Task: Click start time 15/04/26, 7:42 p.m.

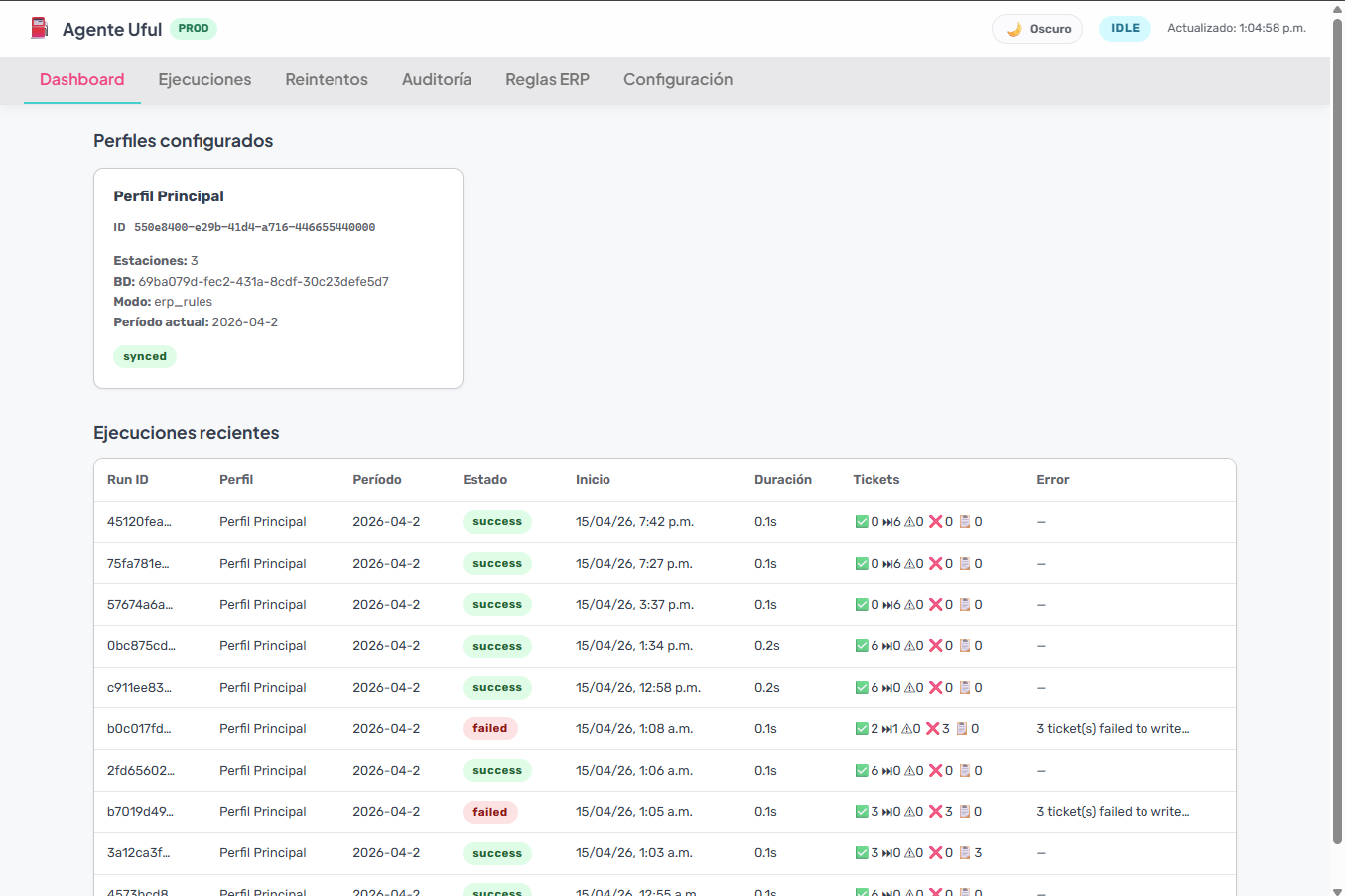Action: click(634, 522)
